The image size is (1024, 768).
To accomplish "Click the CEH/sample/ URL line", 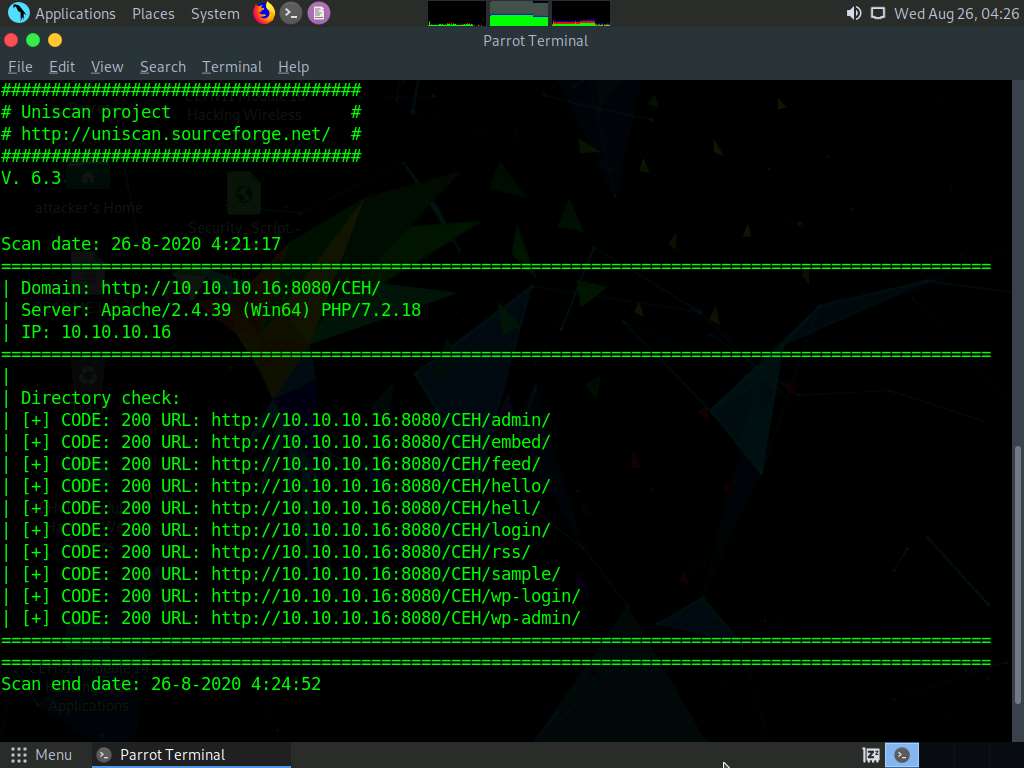I will coord(386,574).
